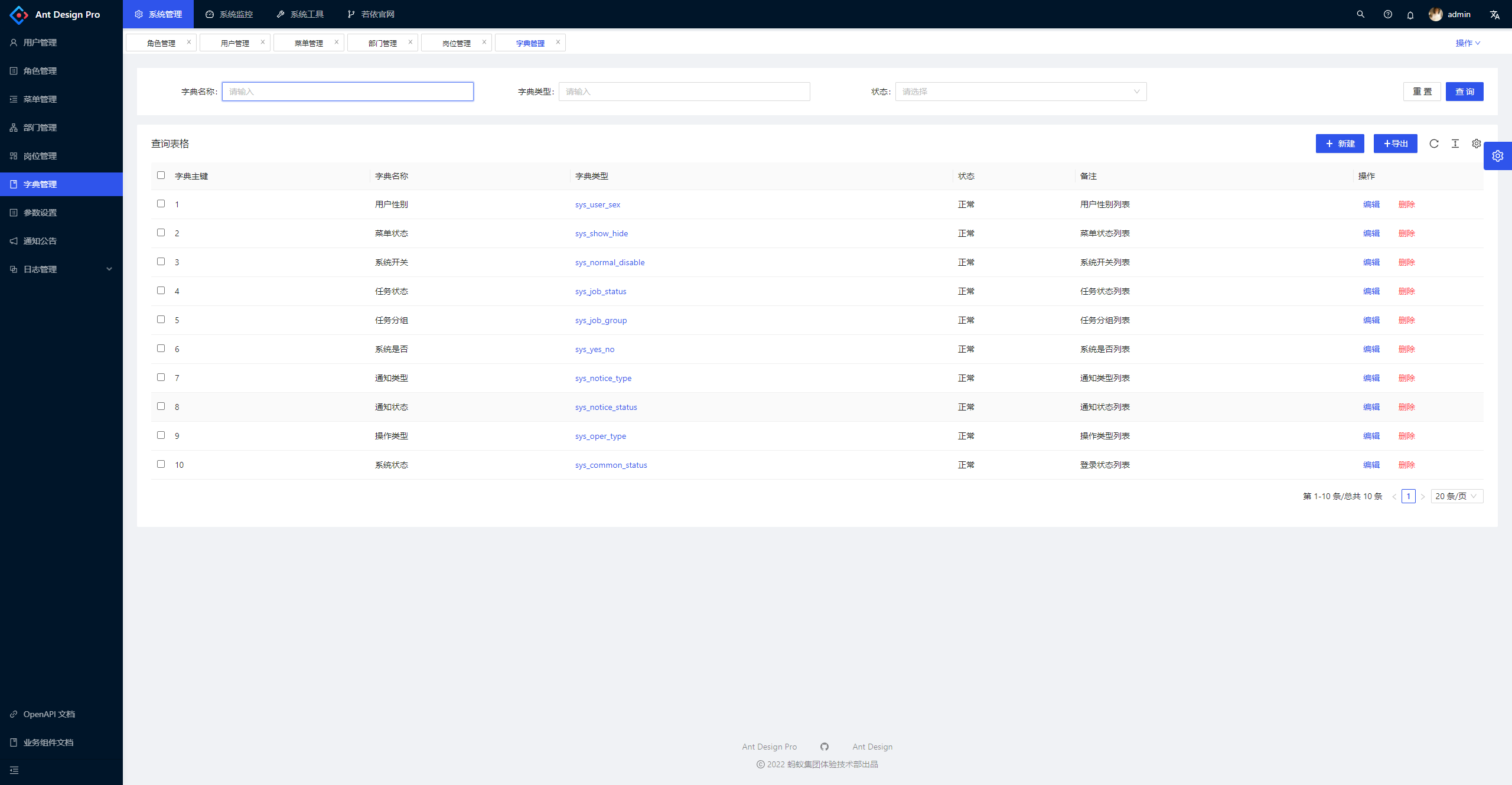Open the search icon in header
1512x785 pixels.
[x=1361, y=14]
